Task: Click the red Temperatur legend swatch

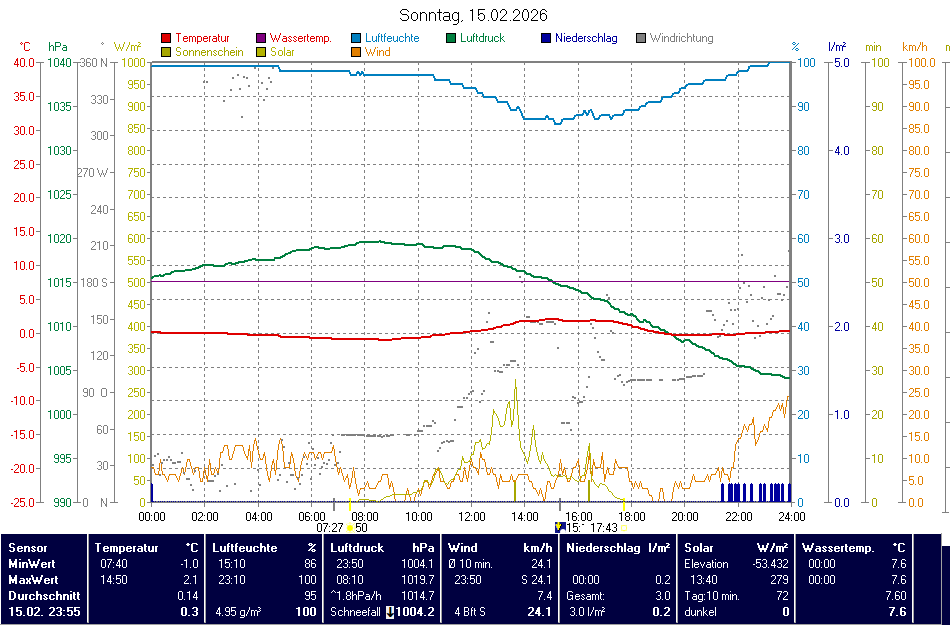Action: (166, 38)
